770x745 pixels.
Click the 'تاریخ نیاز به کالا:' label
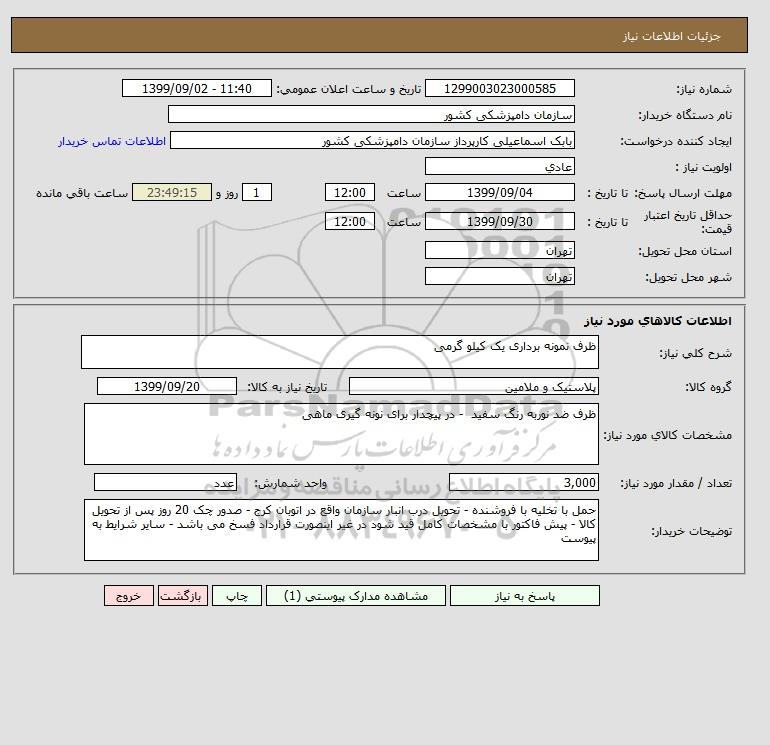click(x=287, y=387)
